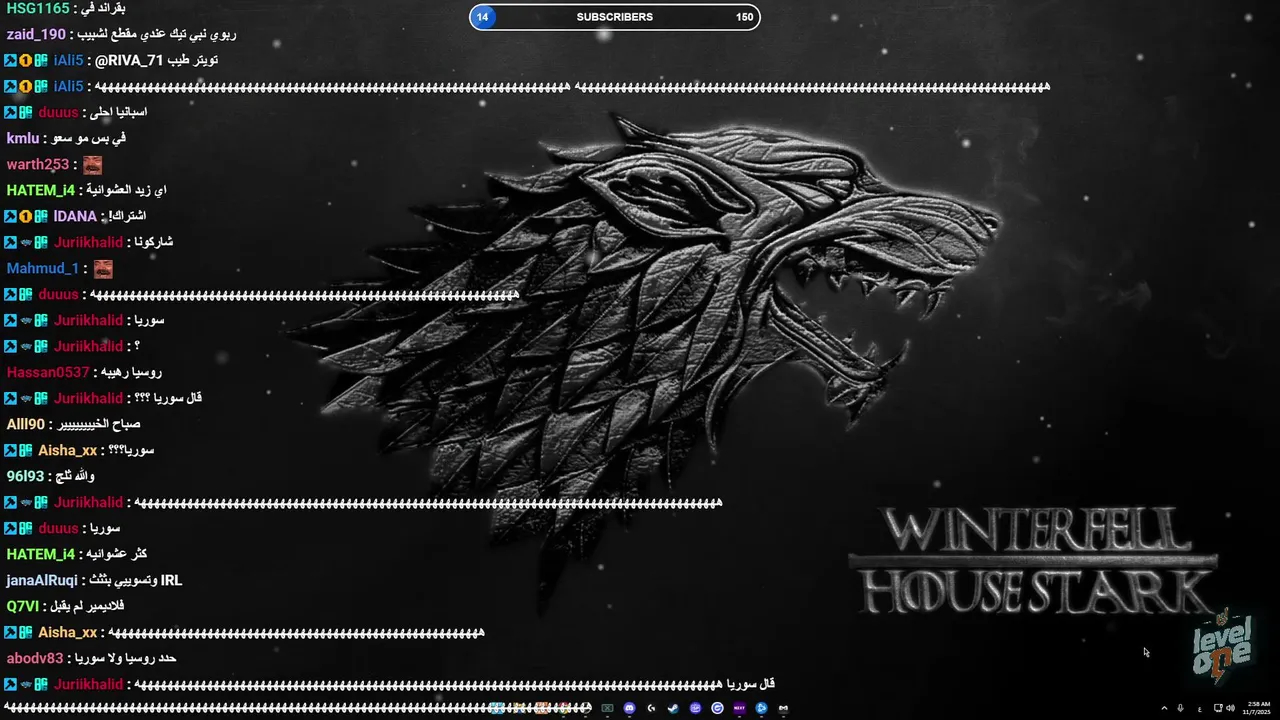Viewport: 1280px width, 720px height.
Task: Click the purple NEXT taskbar icon
Action: click(739, 708)
